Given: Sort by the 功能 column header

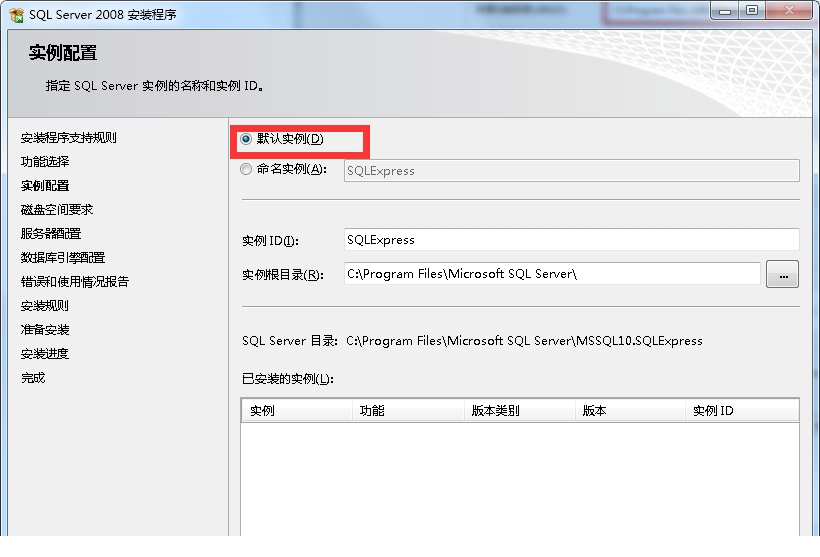Looking at the screenshot, I should click(x=408, y=411).
